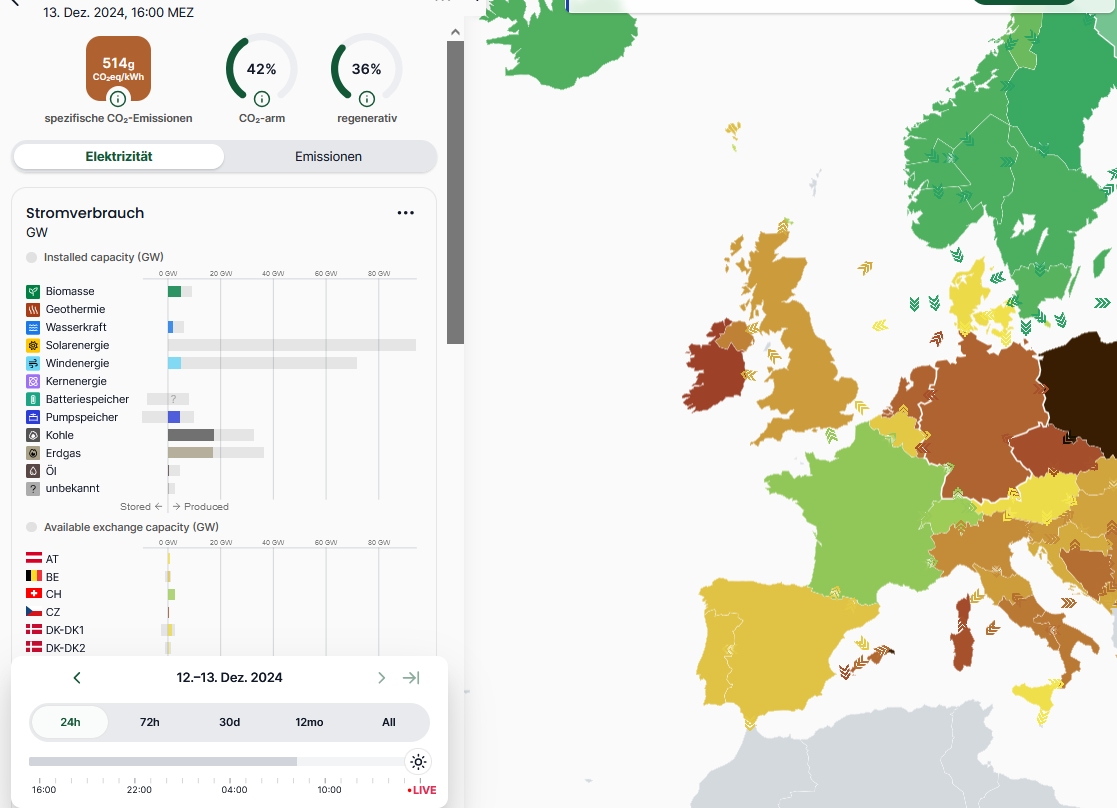This screenshot has width=1117, height=808.
Task: Click the Biomasse production bar
Action: [175, 291]
